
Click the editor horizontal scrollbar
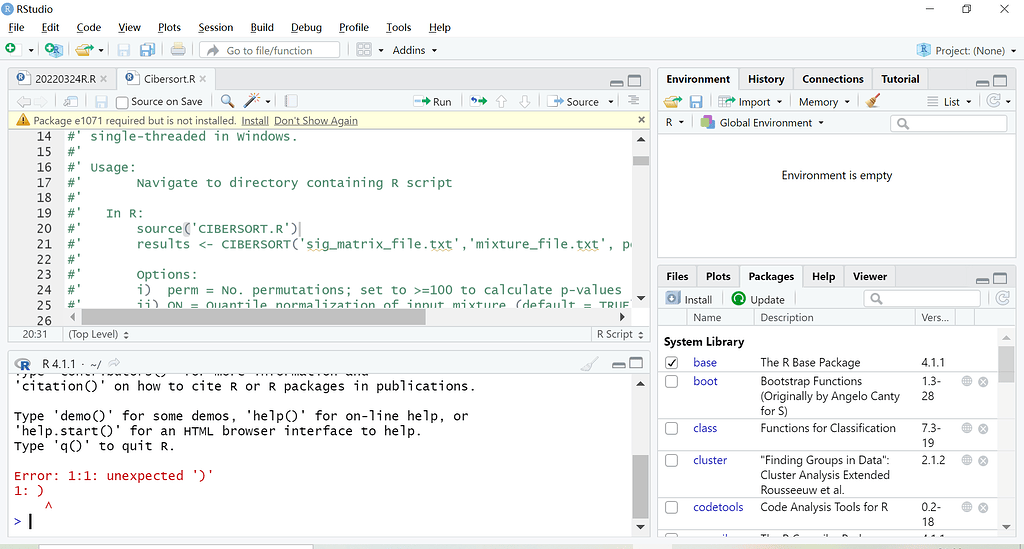tap(253, 317)
